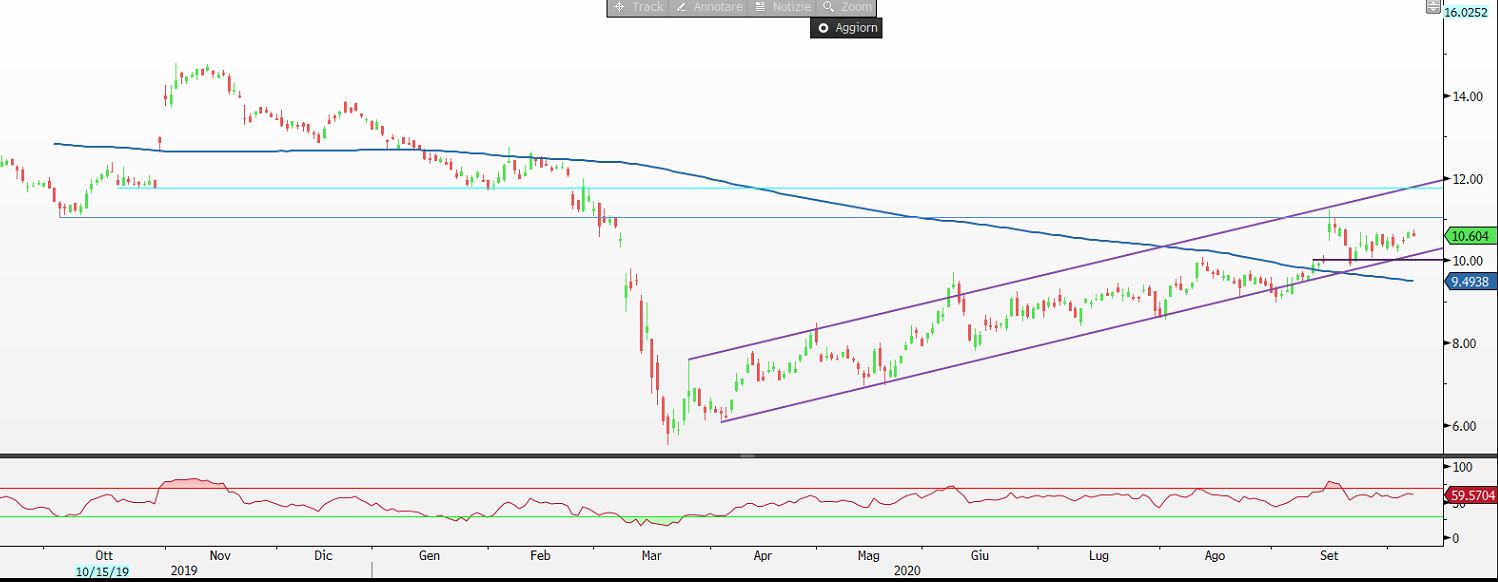This screenshot has height=582, width=1498.
Task: Select the red 59.5704 RSI value tag
Action: pyautogui.click(x=1470, y=494)
